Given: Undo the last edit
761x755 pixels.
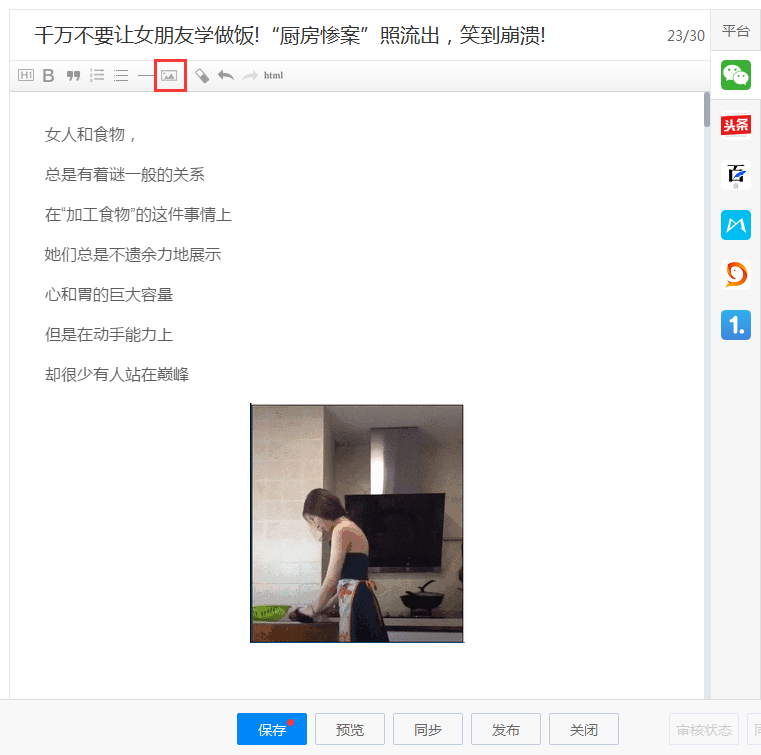Looking at the screenshot, I should tap(226, 75).
